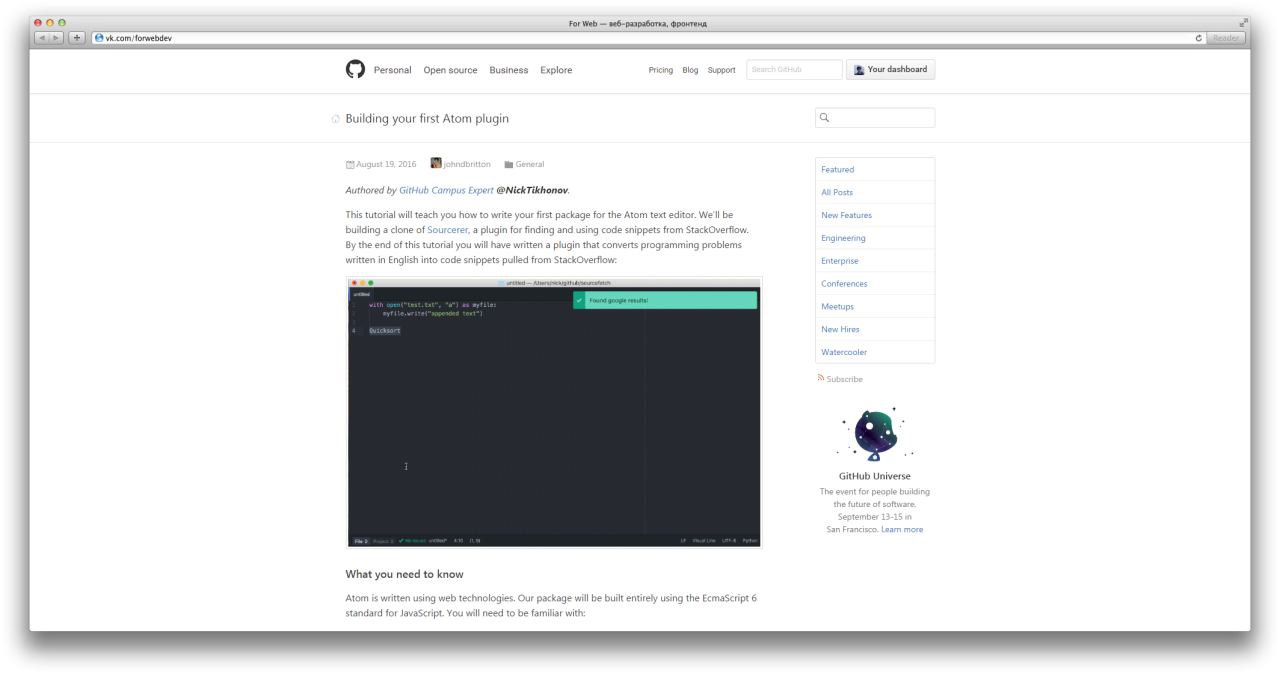Click the magnifier icon in blog search
1280x674 pixels.
click(x=825, y=117)
